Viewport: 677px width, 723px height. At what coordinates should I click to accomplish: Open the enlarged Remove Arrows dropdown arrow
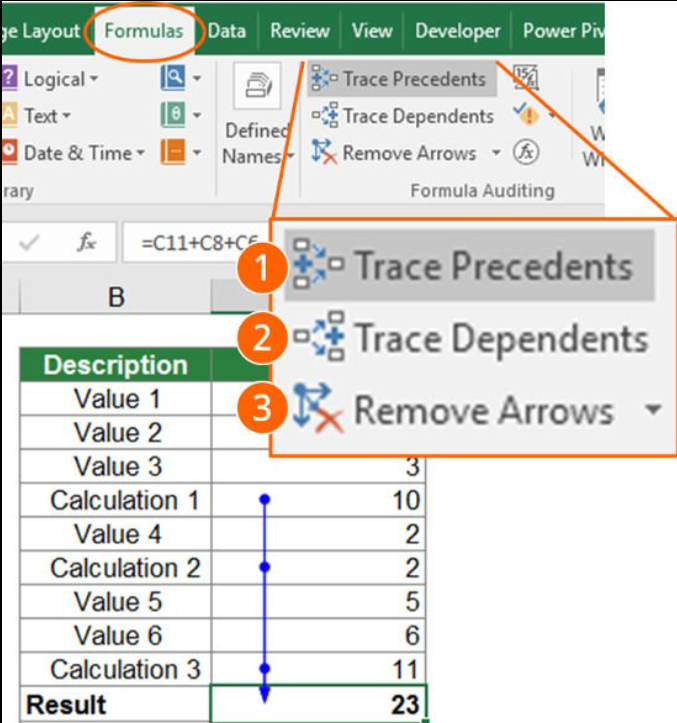coord(653,409)
